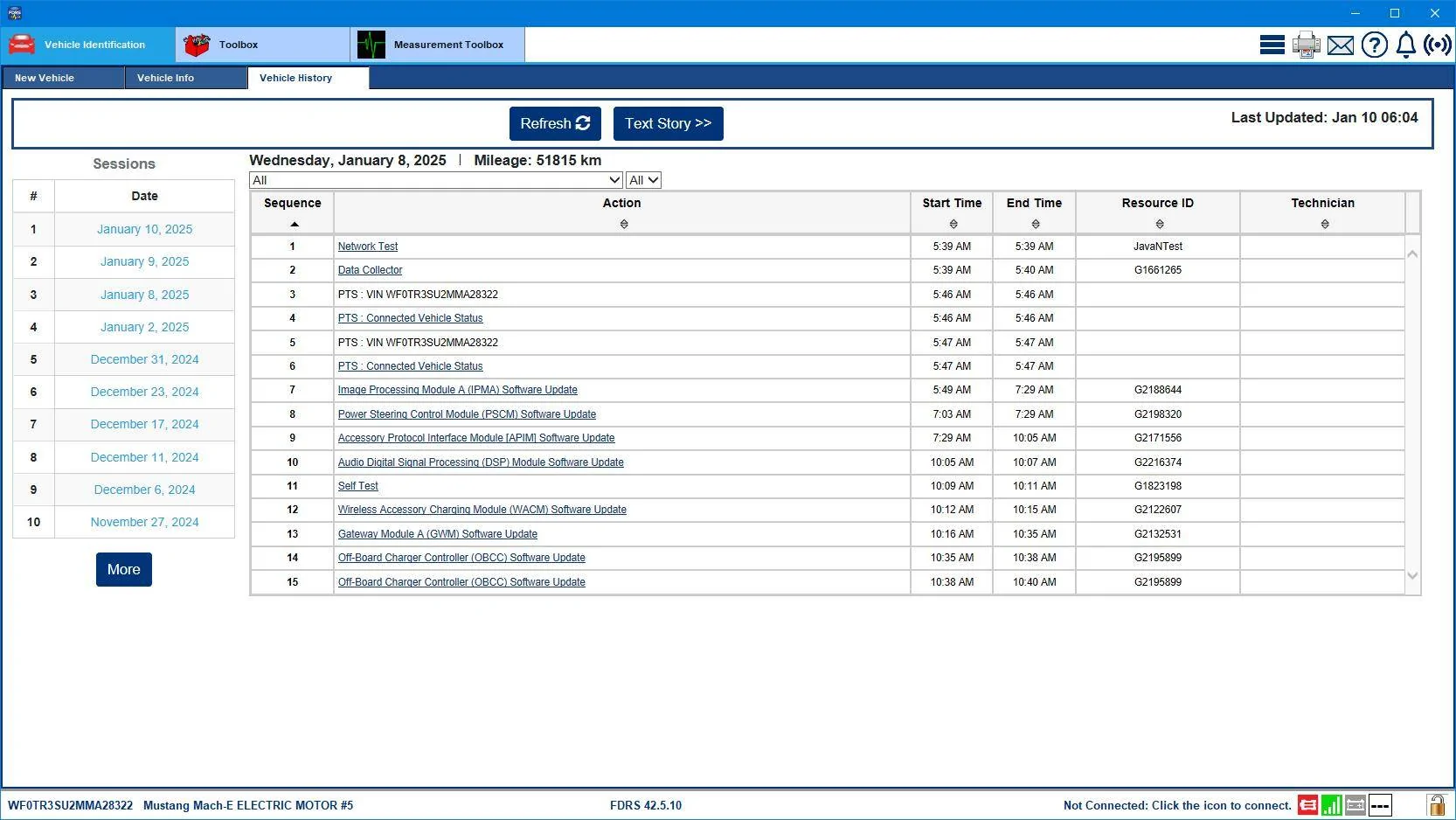Open the small All filter dropdown
Image resolution: width=1456 pixels, height=820 pixels.
[643, 180]
